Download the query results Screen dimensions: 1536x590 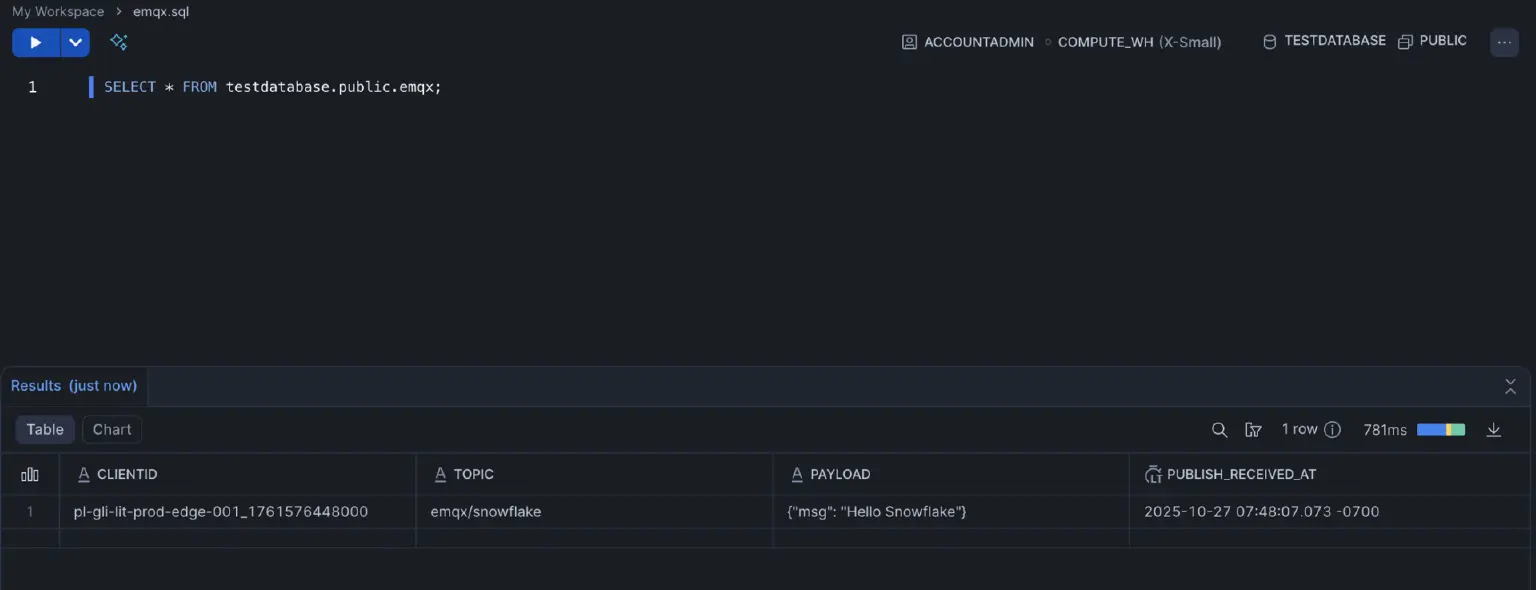click(1494, 430)
